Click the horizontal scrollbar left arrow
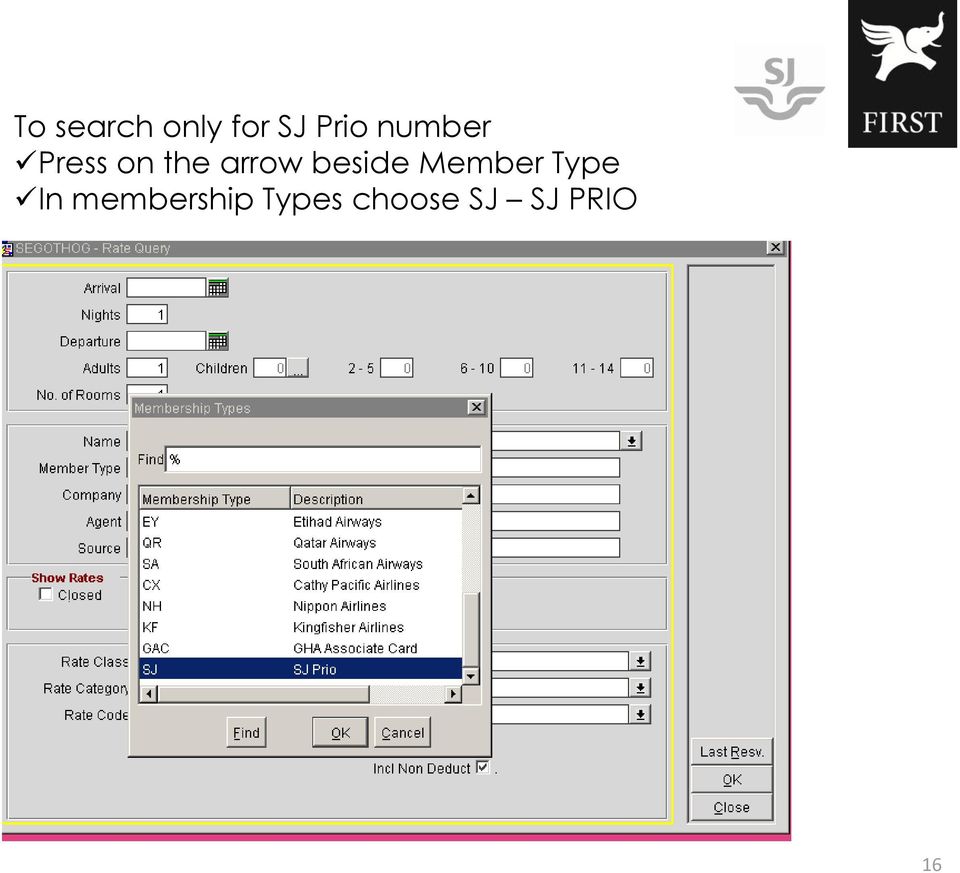The width and height of the screenshot is (960, 873). coord(149,694)
